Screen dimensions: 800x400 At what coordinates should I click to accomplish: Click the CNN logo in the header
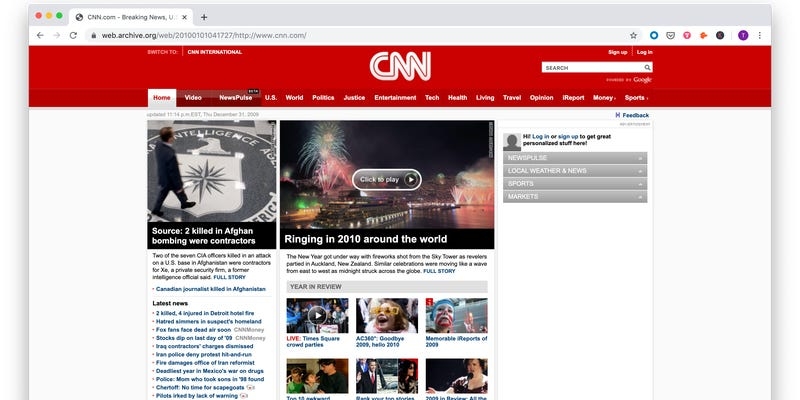click(x=400, y=66)
